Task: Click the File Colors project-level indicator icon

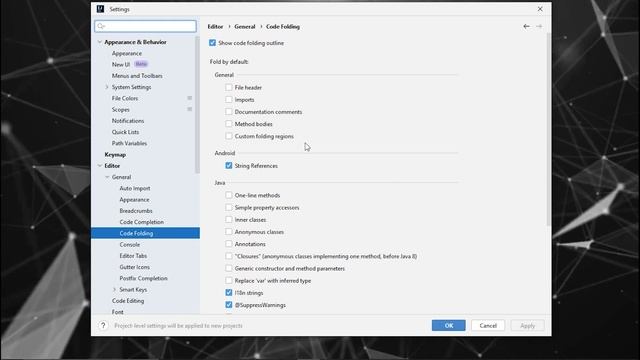Action: (x=189, y=98)
